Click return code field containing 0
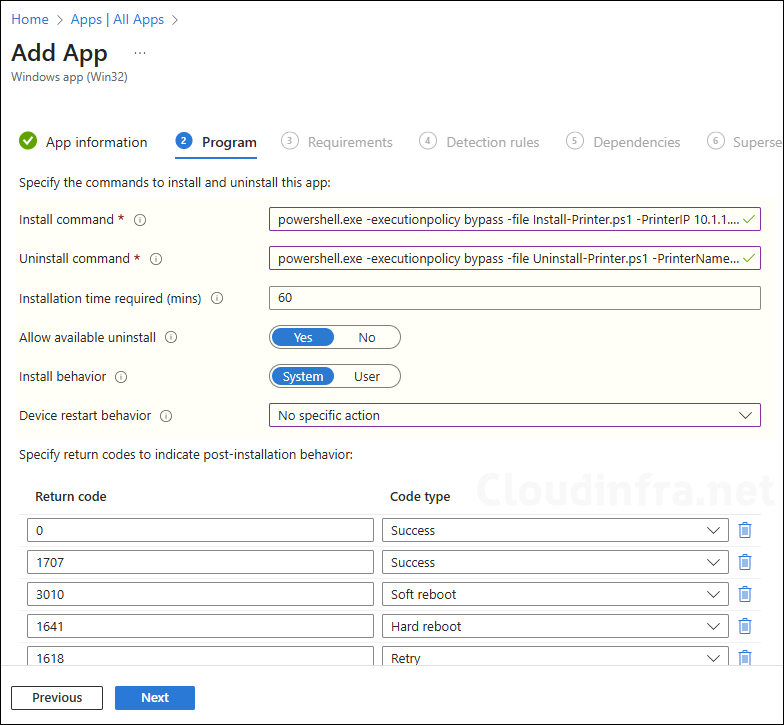Image resolution: width=784 pixels, height=725 pixels. pyautogui.click(x=200, y=530)
